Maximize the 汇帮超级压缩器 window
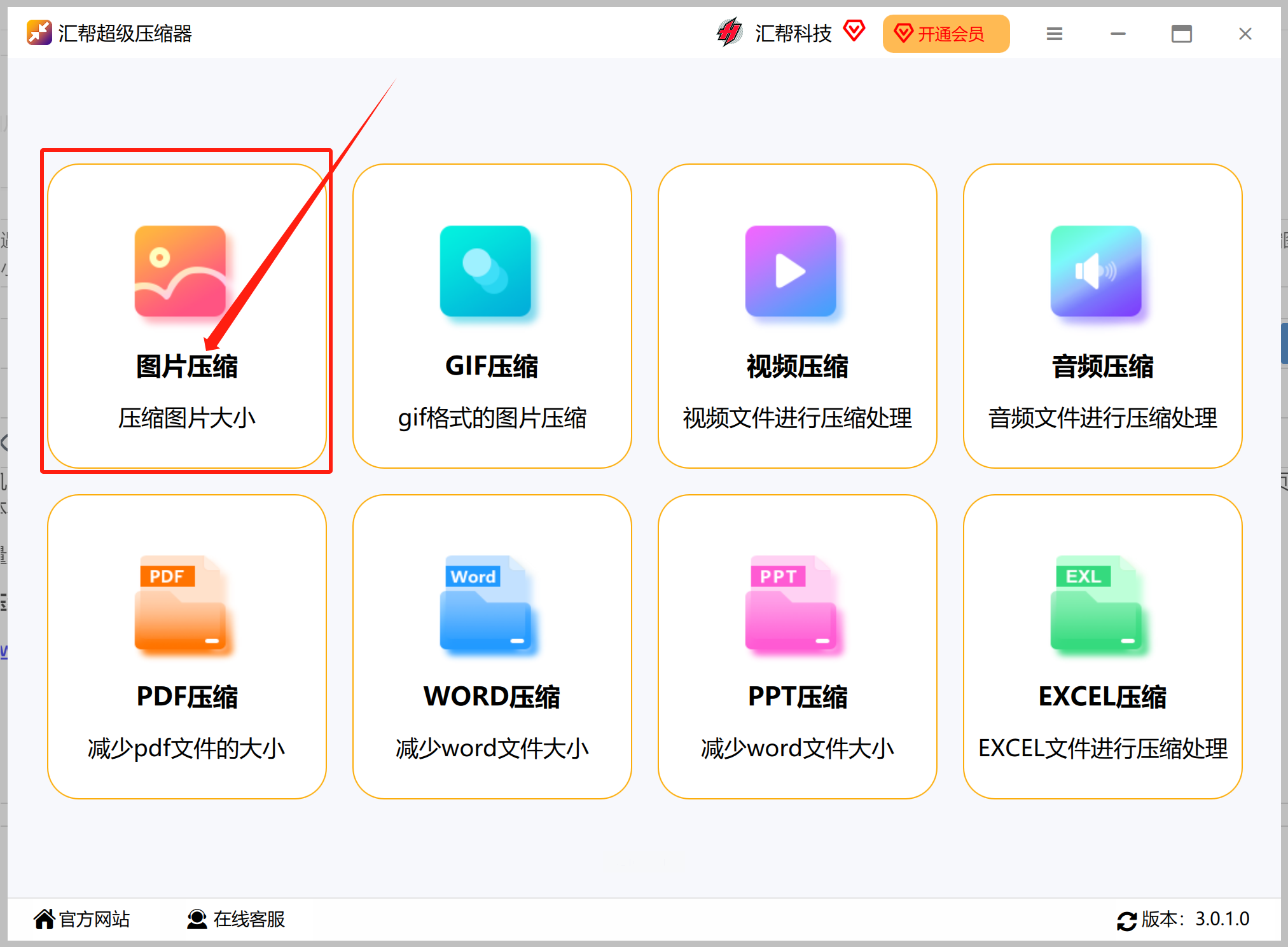Image resolution: width=1288 pixels, height=947 pixels. click(1182, 34)
